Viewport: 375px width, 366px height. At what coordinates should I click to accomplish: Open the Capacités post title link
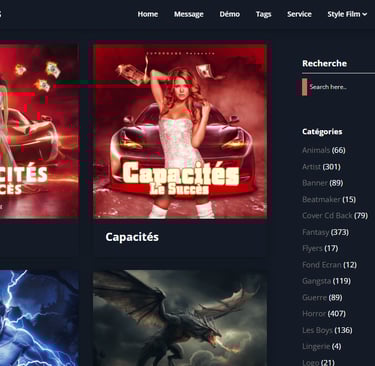(x=132, y=237)
